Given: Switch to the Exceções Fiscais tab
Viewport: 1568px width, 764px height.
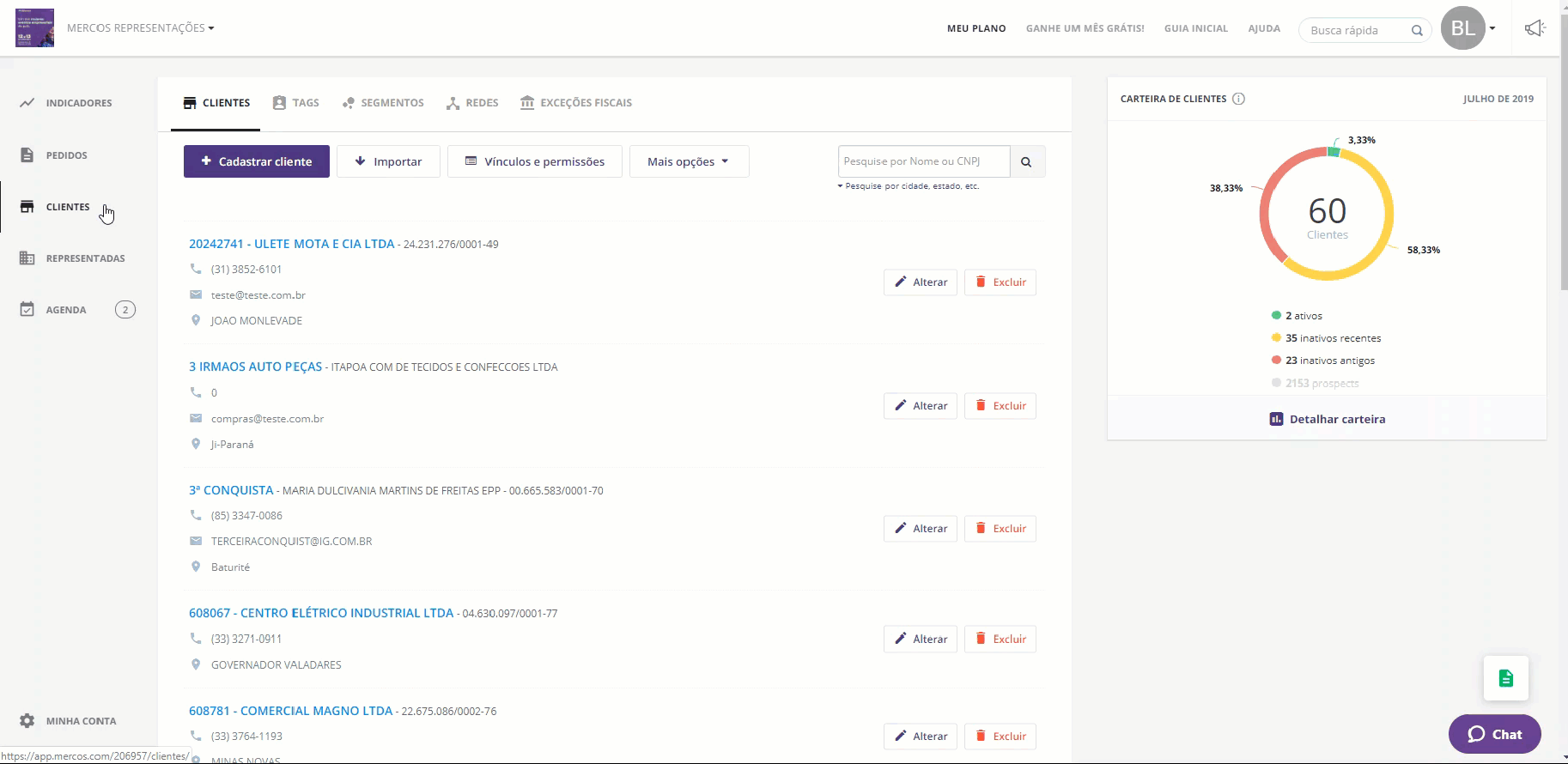Looking at the screenshot, I should click(x=576, y=103).
